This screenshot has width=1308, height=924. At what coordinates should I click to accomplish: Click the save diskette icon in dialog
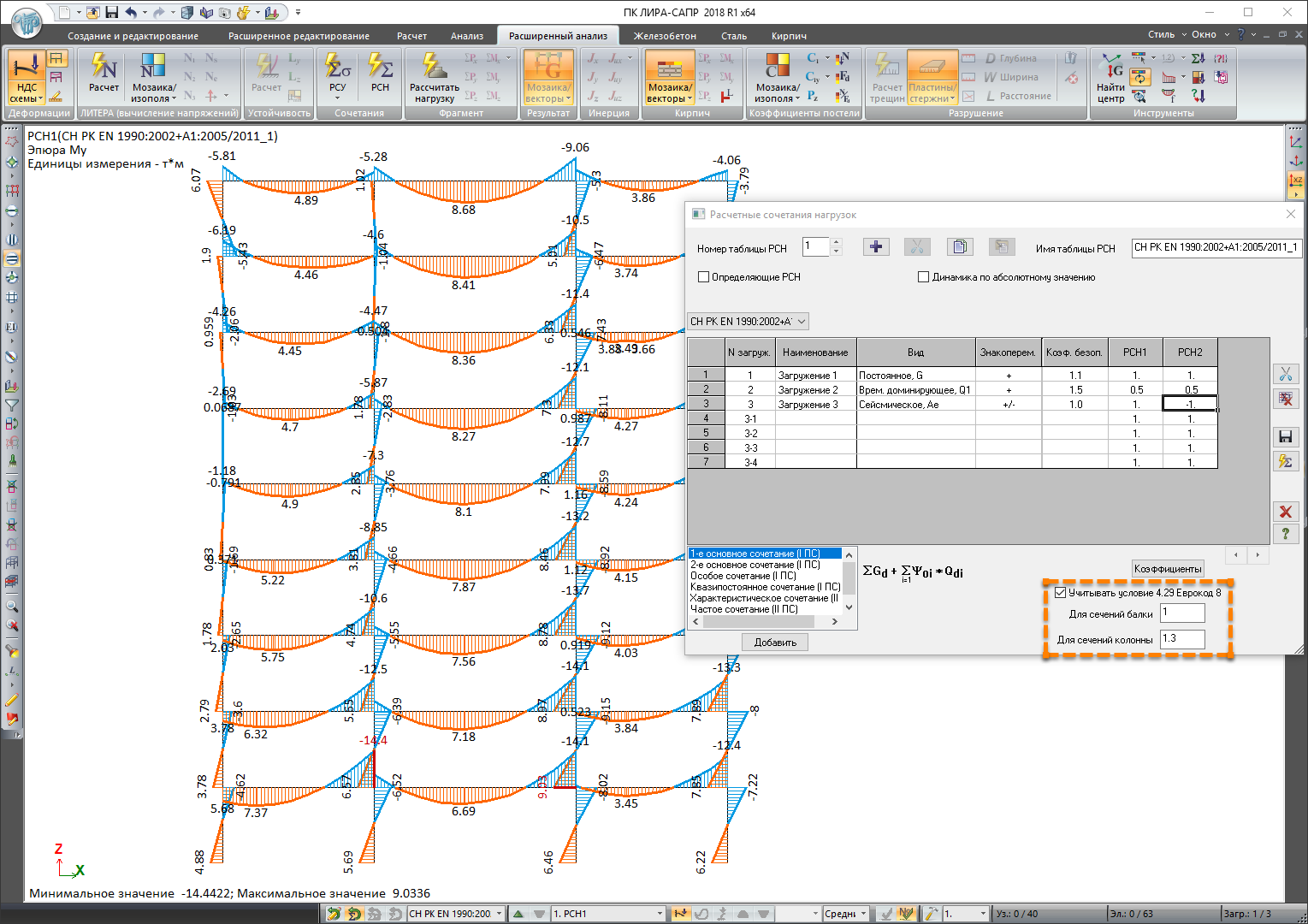coord(1284,436)
